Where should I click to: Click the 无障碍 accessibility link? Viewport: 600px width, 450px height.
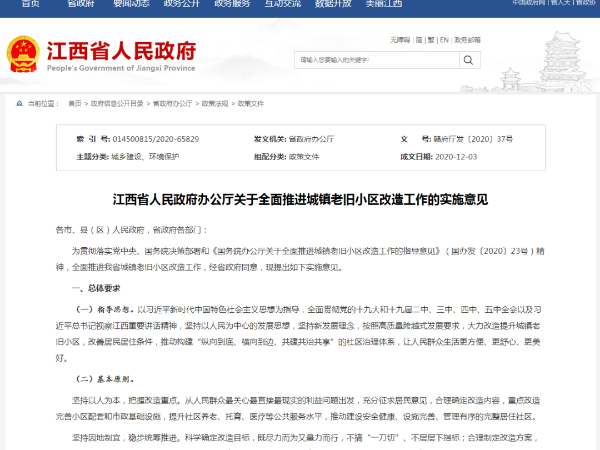point(400,40)
